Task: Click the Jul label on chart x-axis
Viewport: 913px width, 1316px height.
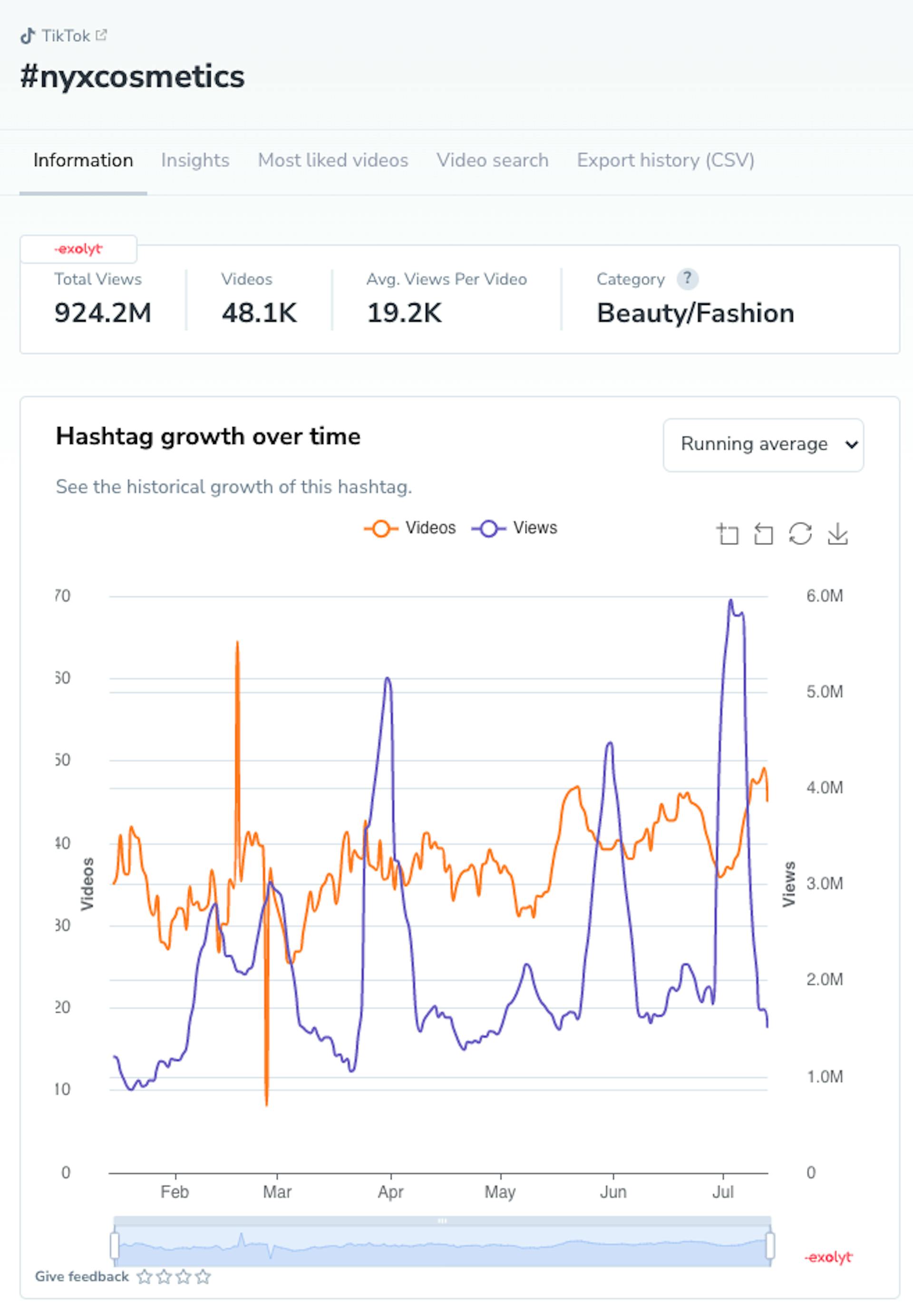Action: click(x=723, y=1192)
